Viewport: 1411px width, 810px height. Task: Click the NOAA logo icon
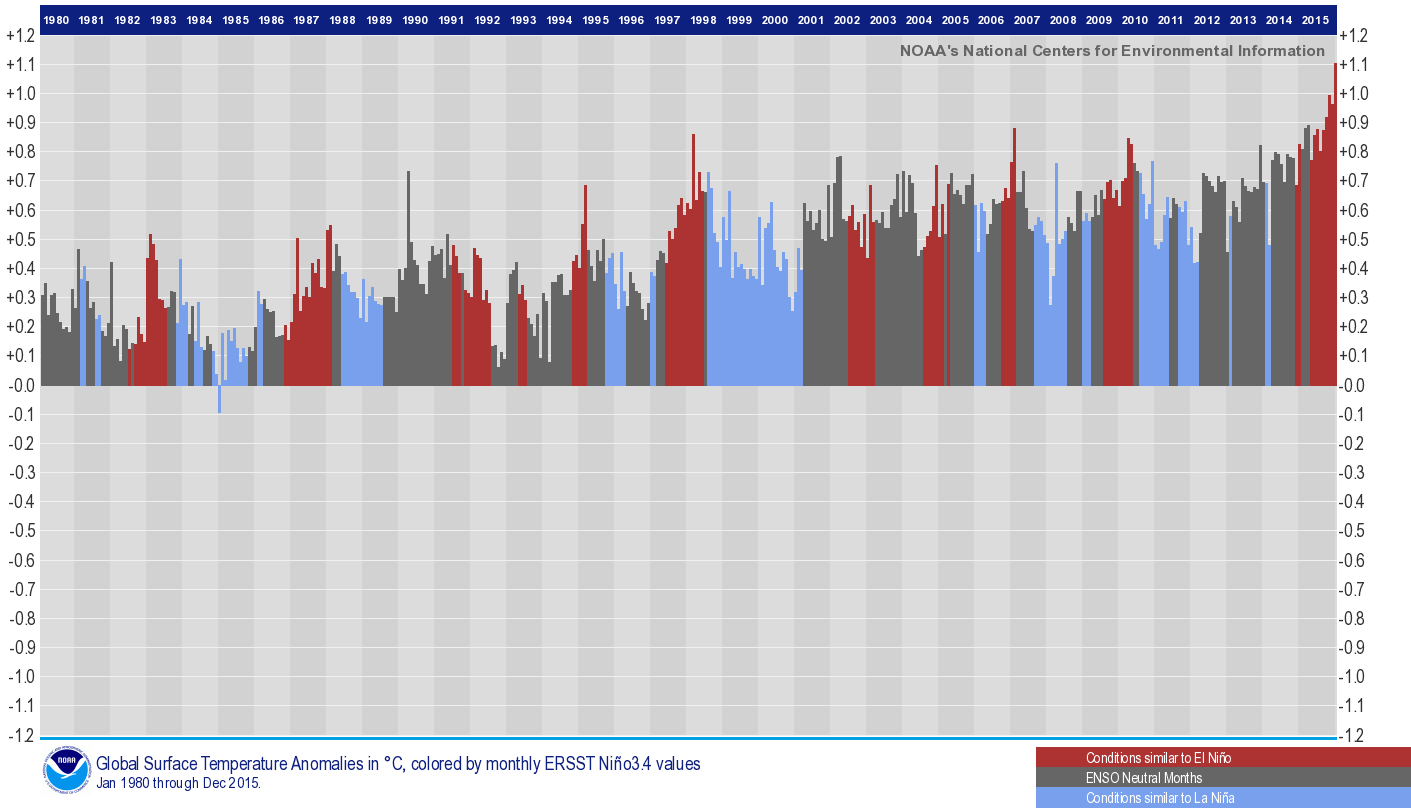tap(66, 770)
